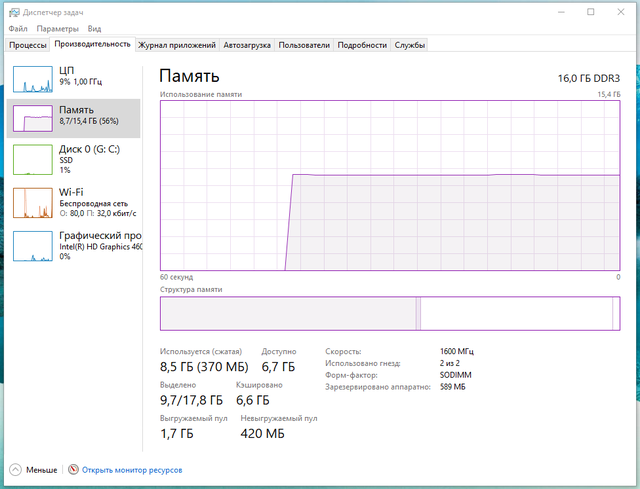Click the resource monitor icon
The width and height of the screenshot is (640, 489).
[72, 469]
